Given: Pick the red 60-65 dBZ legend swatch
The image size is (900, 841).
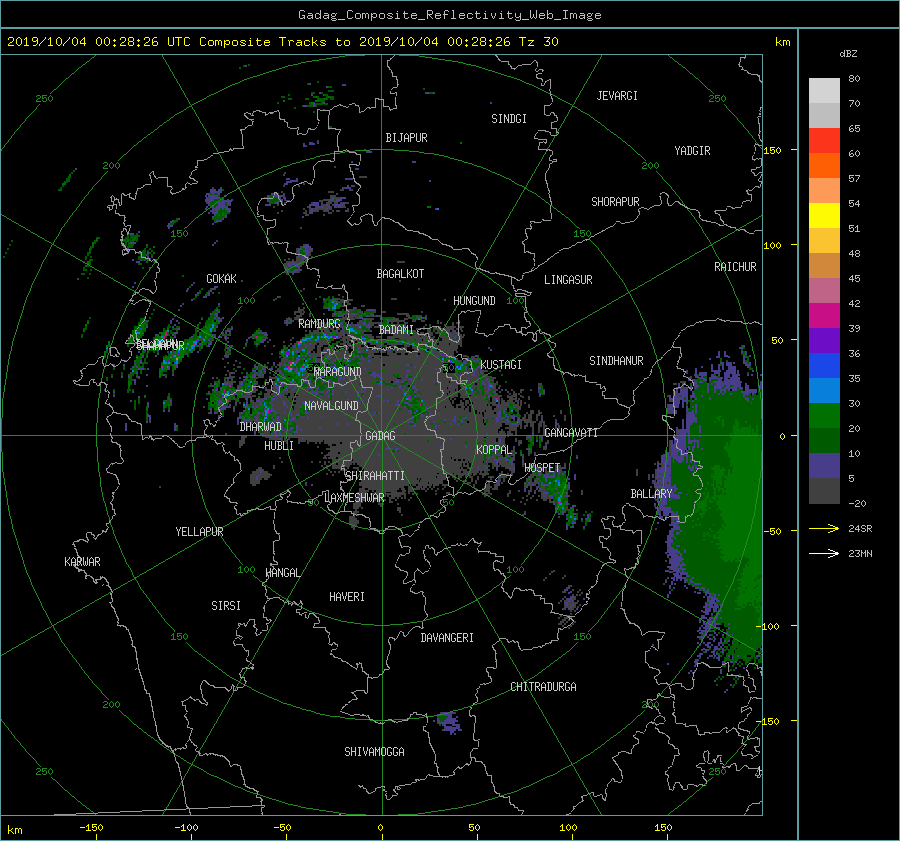Looking at the screenshot, I should point(824,140).
